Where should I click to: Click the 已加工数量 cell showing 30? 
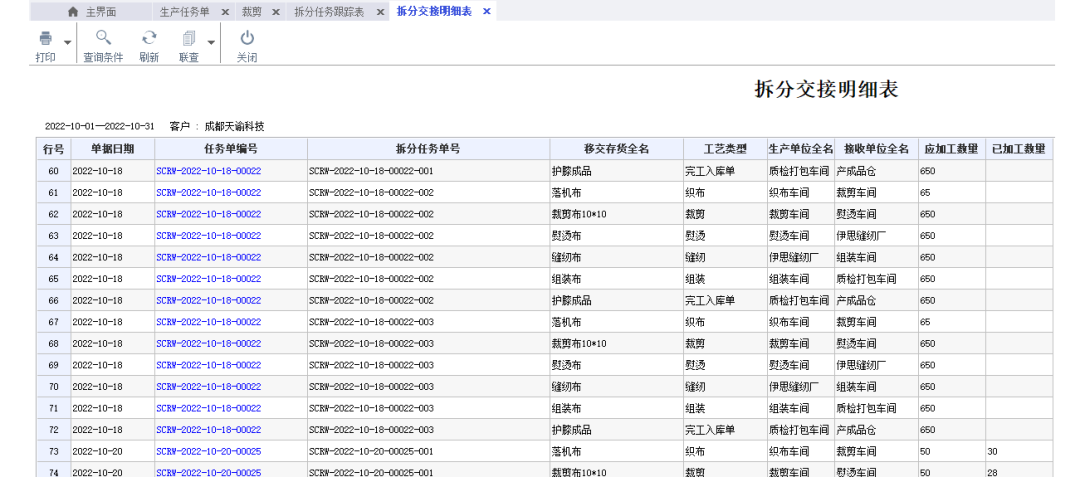point(1019,451)
